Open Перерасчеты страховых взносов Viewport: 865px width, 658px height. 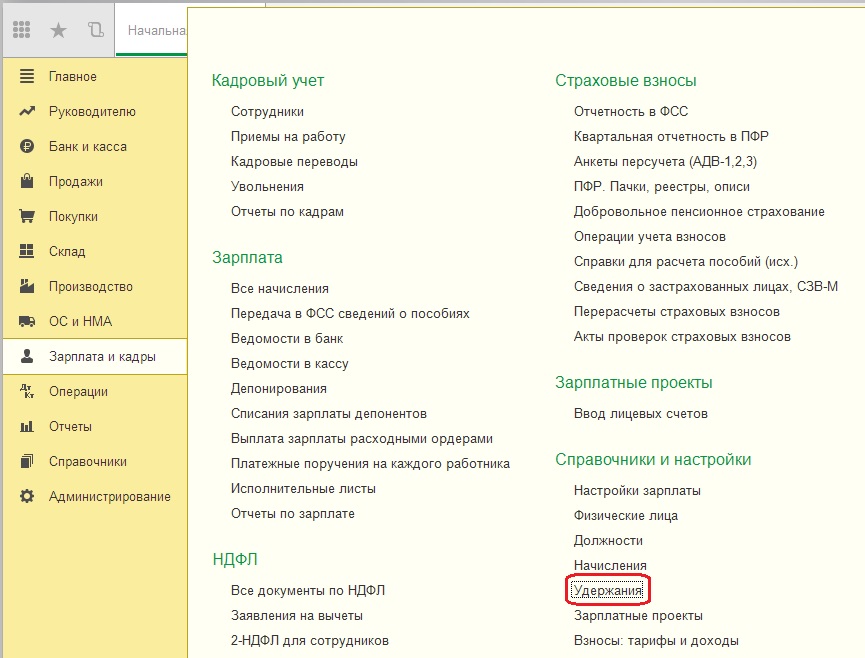[676, 312]
